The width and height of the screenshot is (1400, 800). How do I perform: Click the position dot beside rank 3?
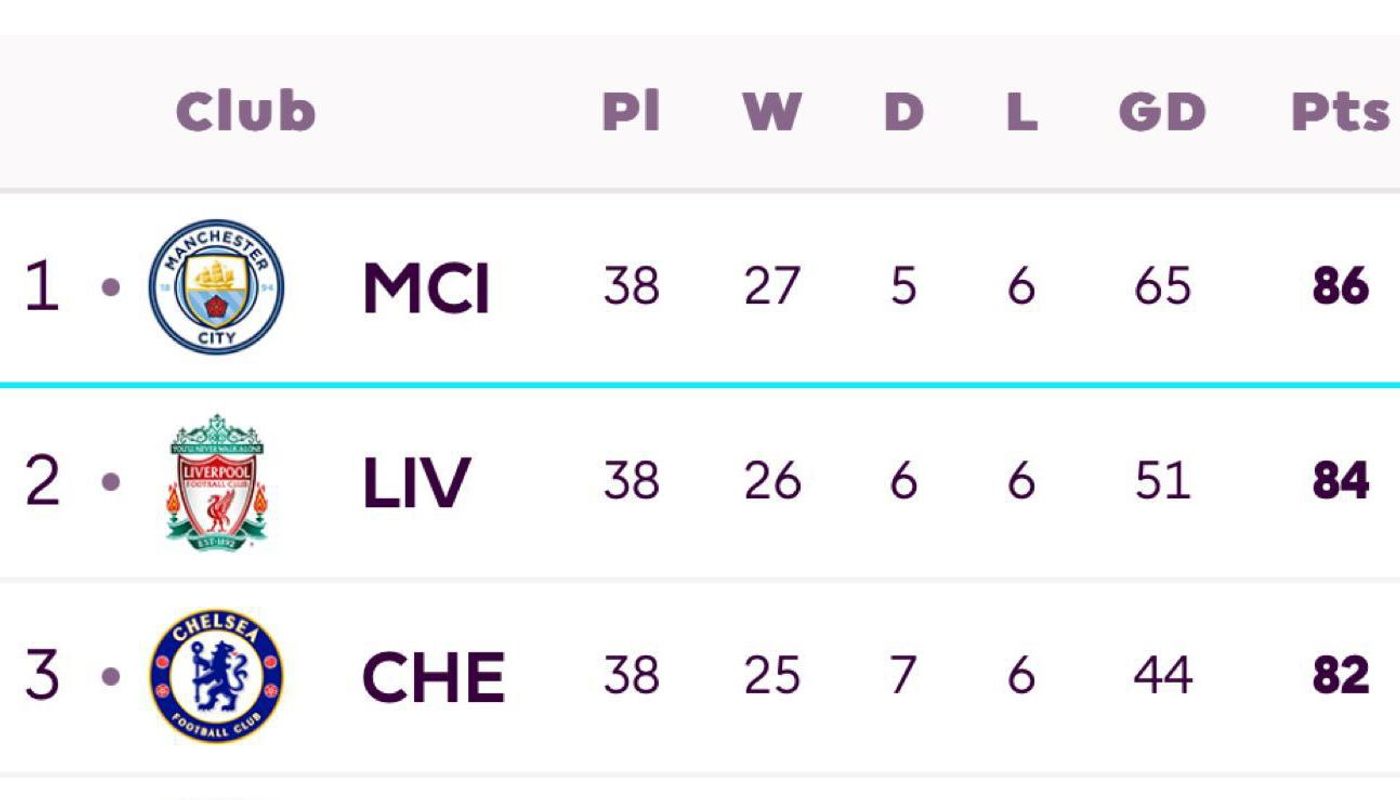point(111,677)
